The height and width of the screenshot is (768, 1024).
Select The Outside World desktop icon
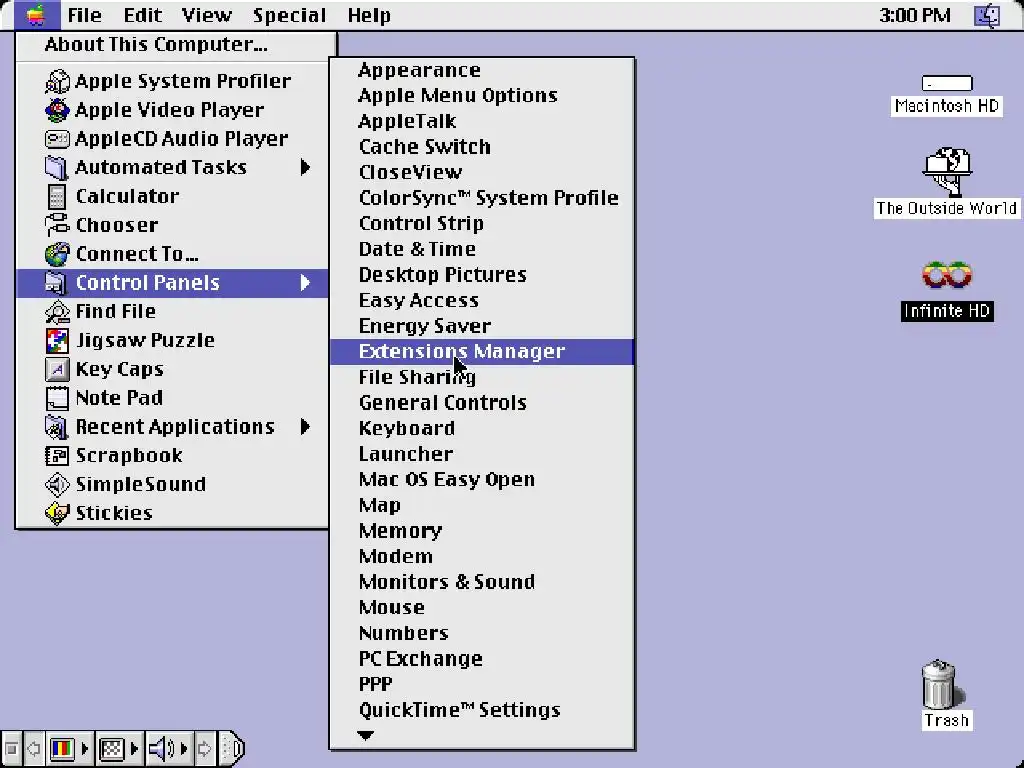tap(948, 172)
